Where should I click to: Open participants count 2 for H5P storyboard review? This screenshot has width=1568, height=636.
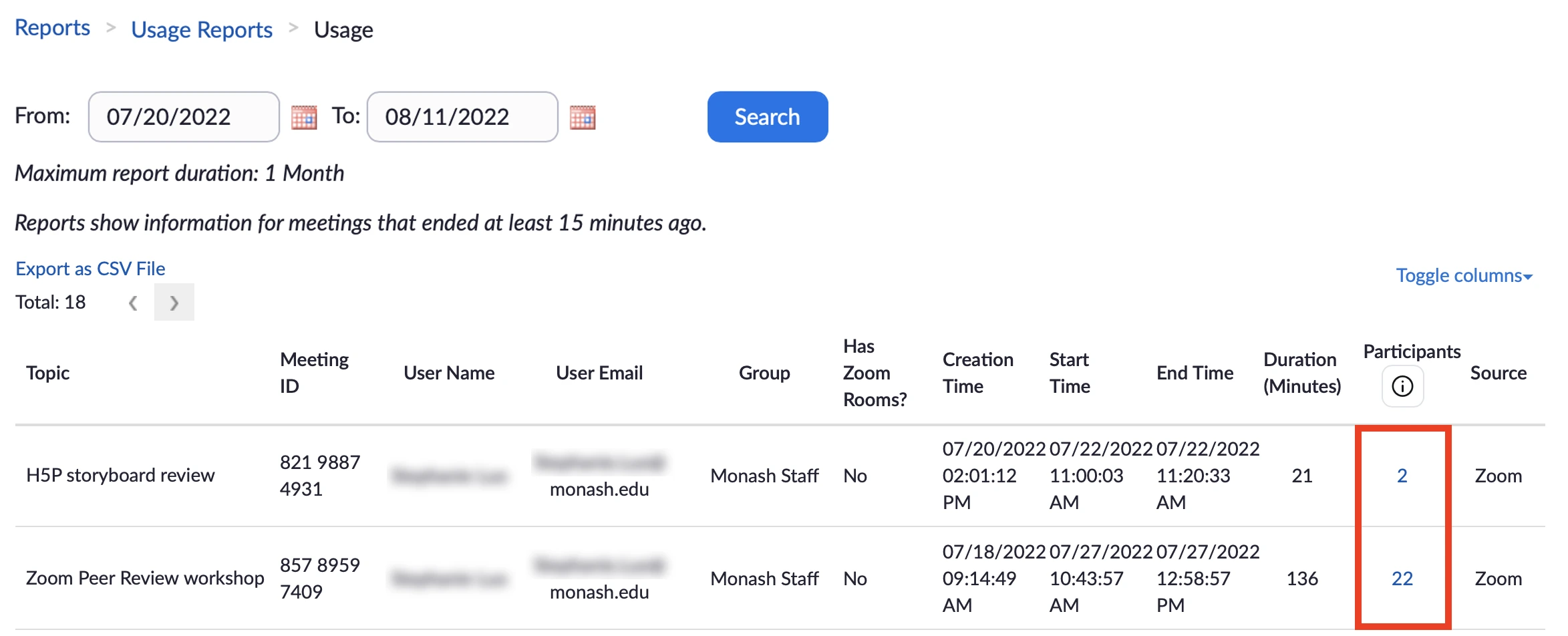click(x=1402, y=476)
